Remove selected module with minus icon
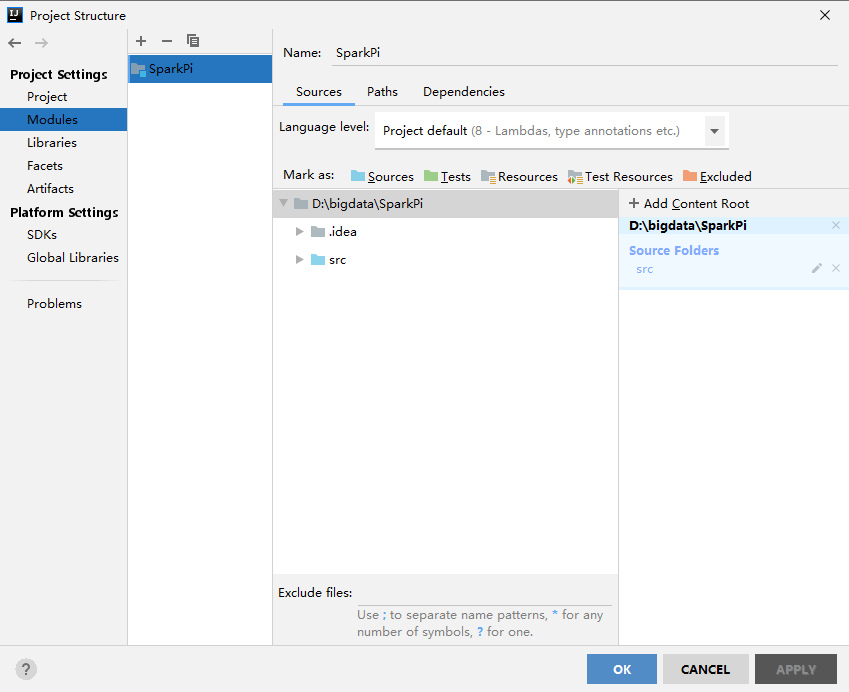The image size is (849, 692). click(x=167, y=41)
